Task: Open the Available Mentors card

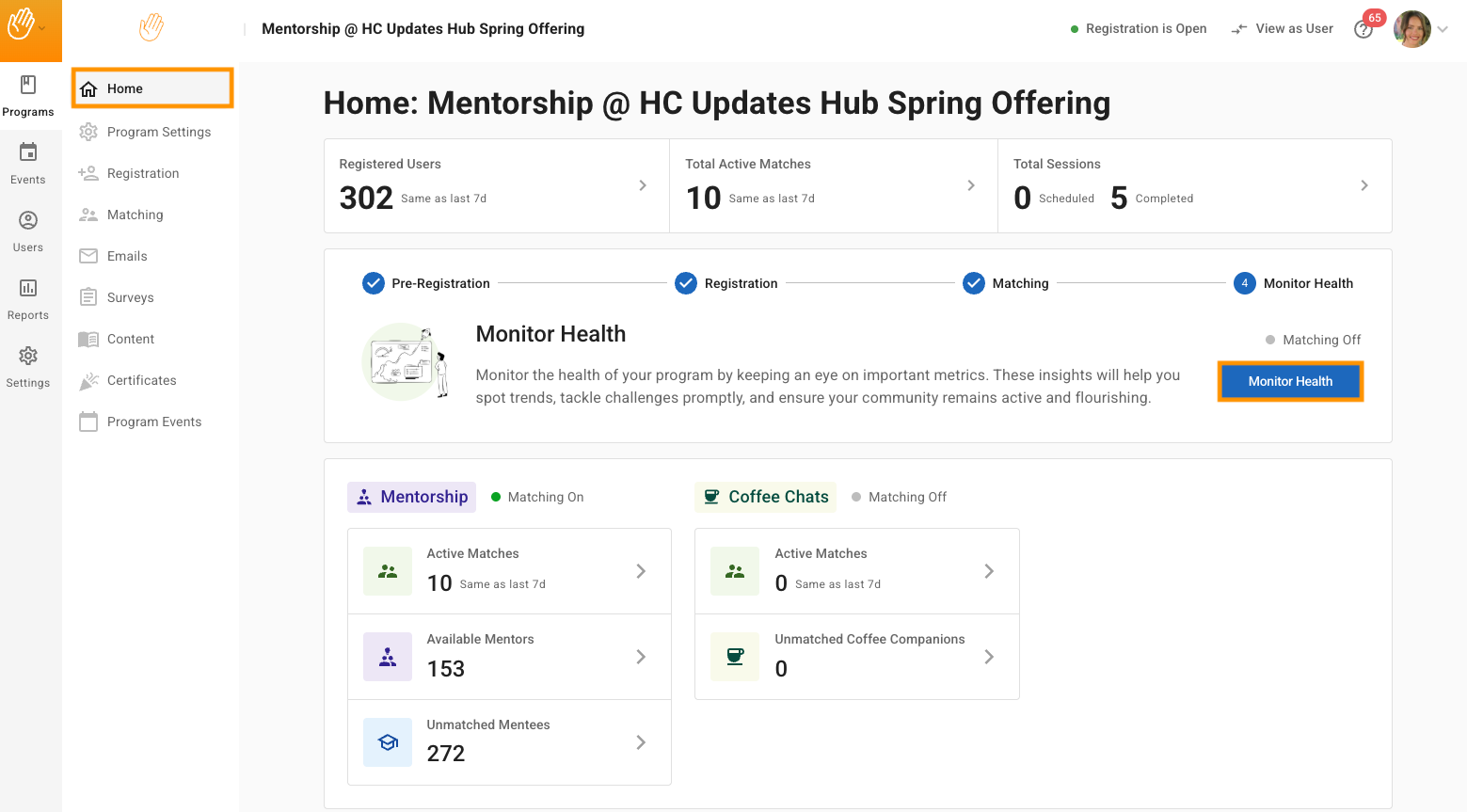Action: coord(509,657)
